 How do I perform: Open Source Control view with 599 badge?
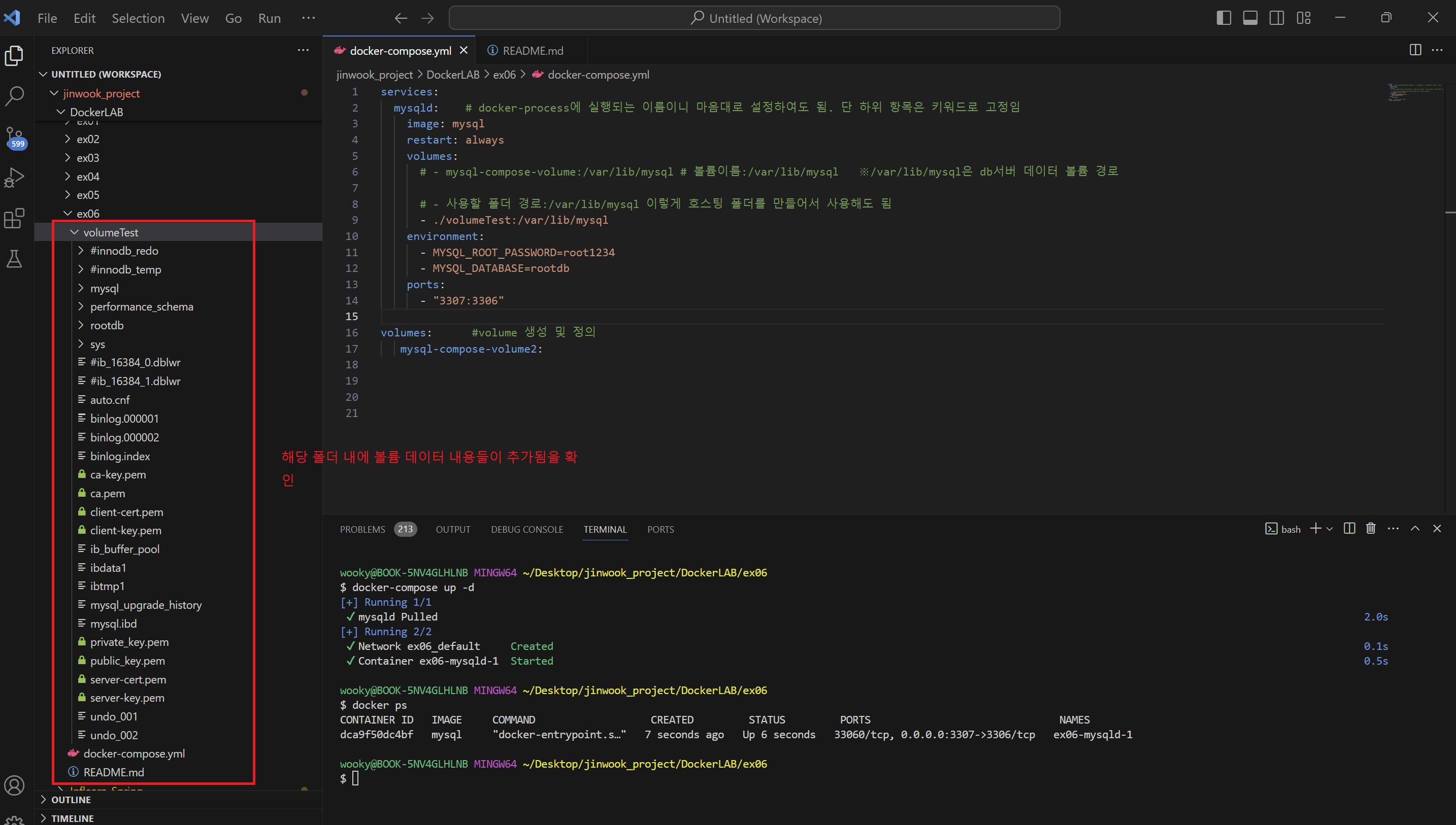14,136
